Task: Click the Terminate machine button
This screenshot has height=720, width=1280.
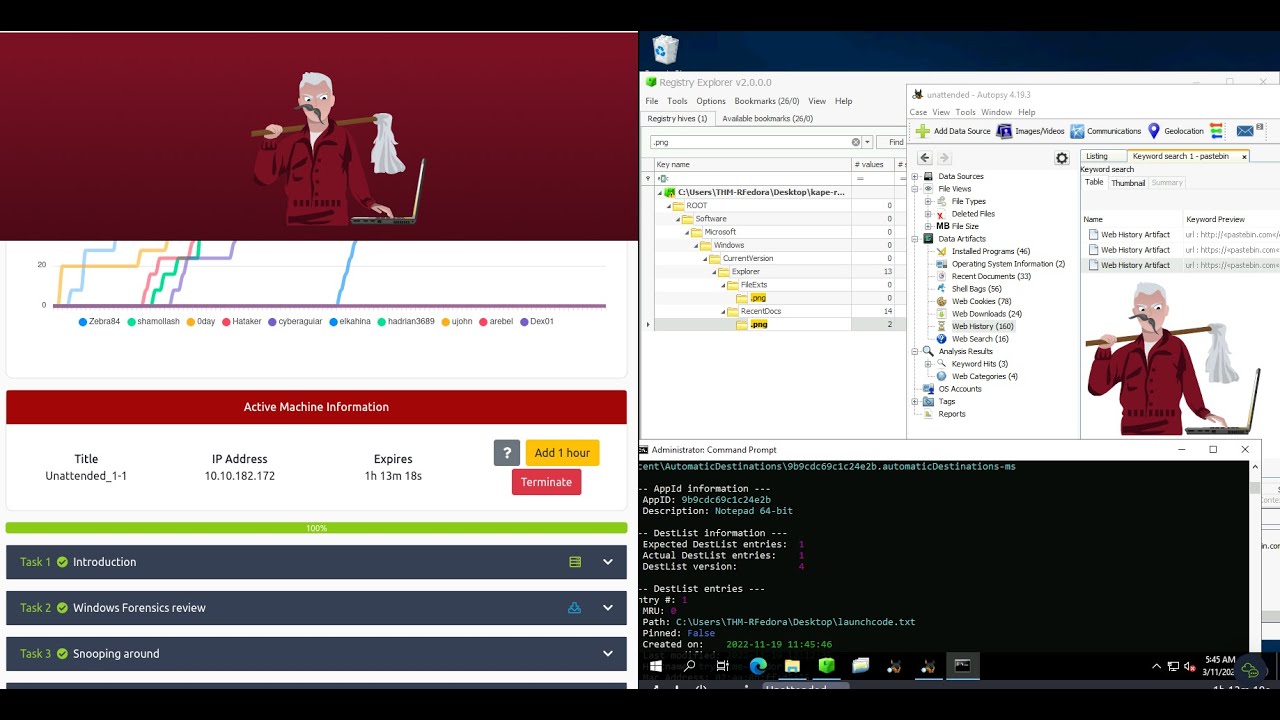Action: click(x=546, y=482)
